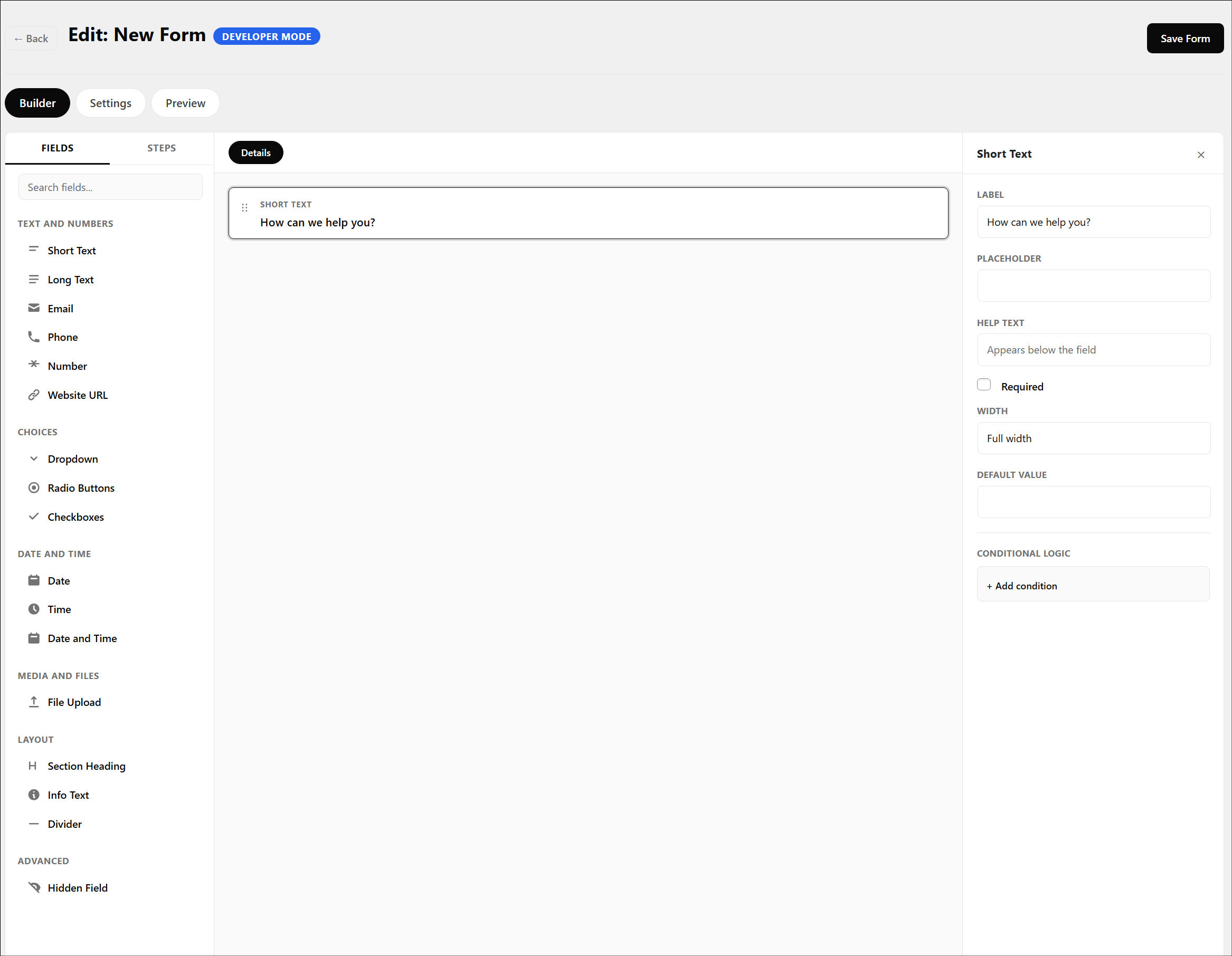Viewport: 1232px width, 956px height.
Task: Switch to the STEPS tab
Action: click(x=162, y=148)
